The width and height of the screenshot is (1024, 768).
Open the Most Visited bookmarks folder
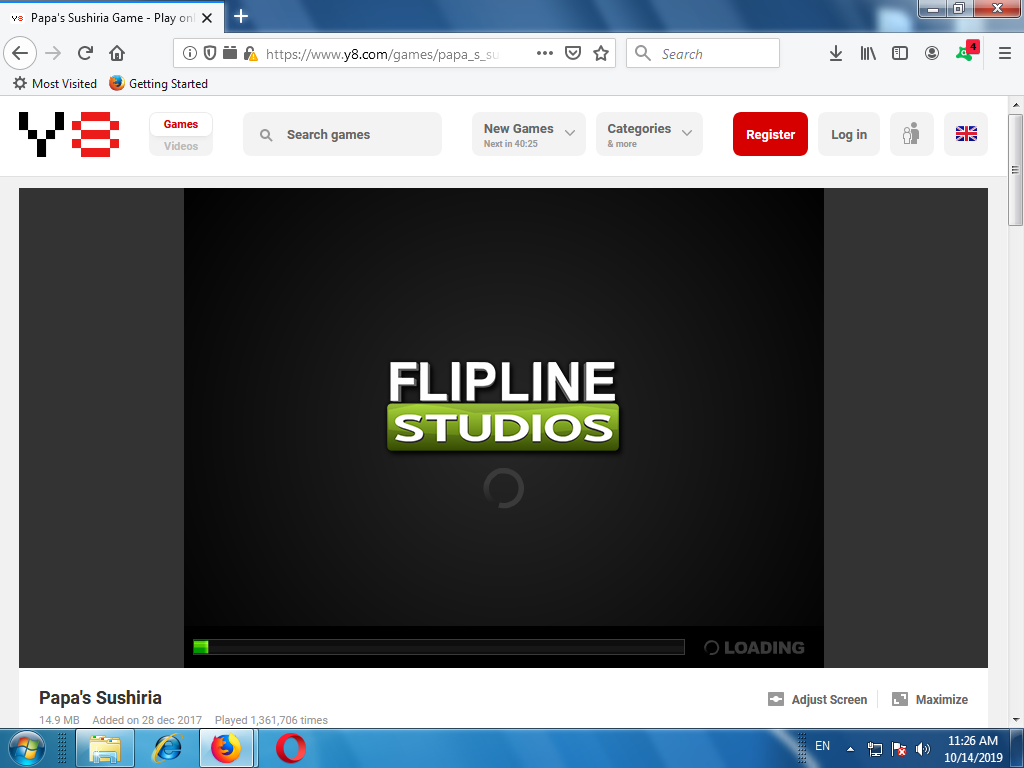point(55,84)
